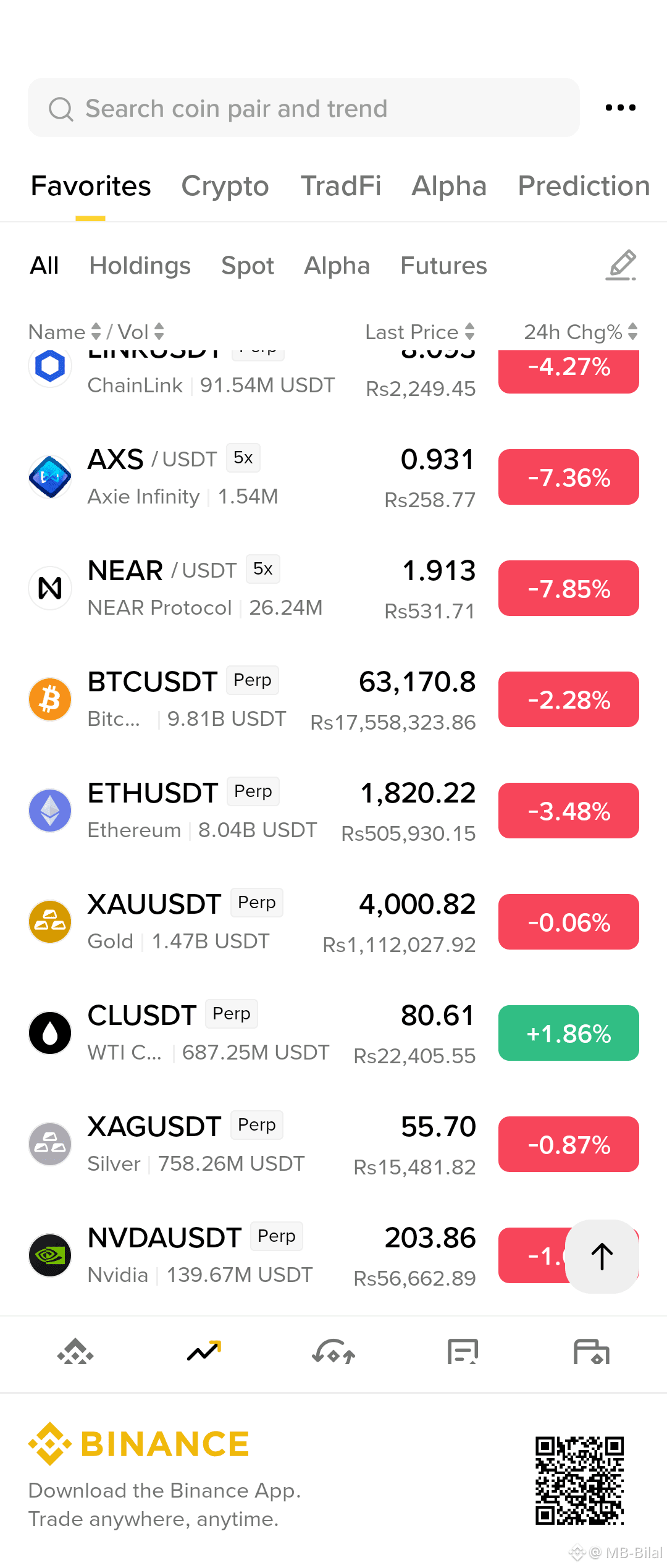Open the Wallet icon in bottom bar
This screenshot has width=667, height=1568.
coord(592,1351)
